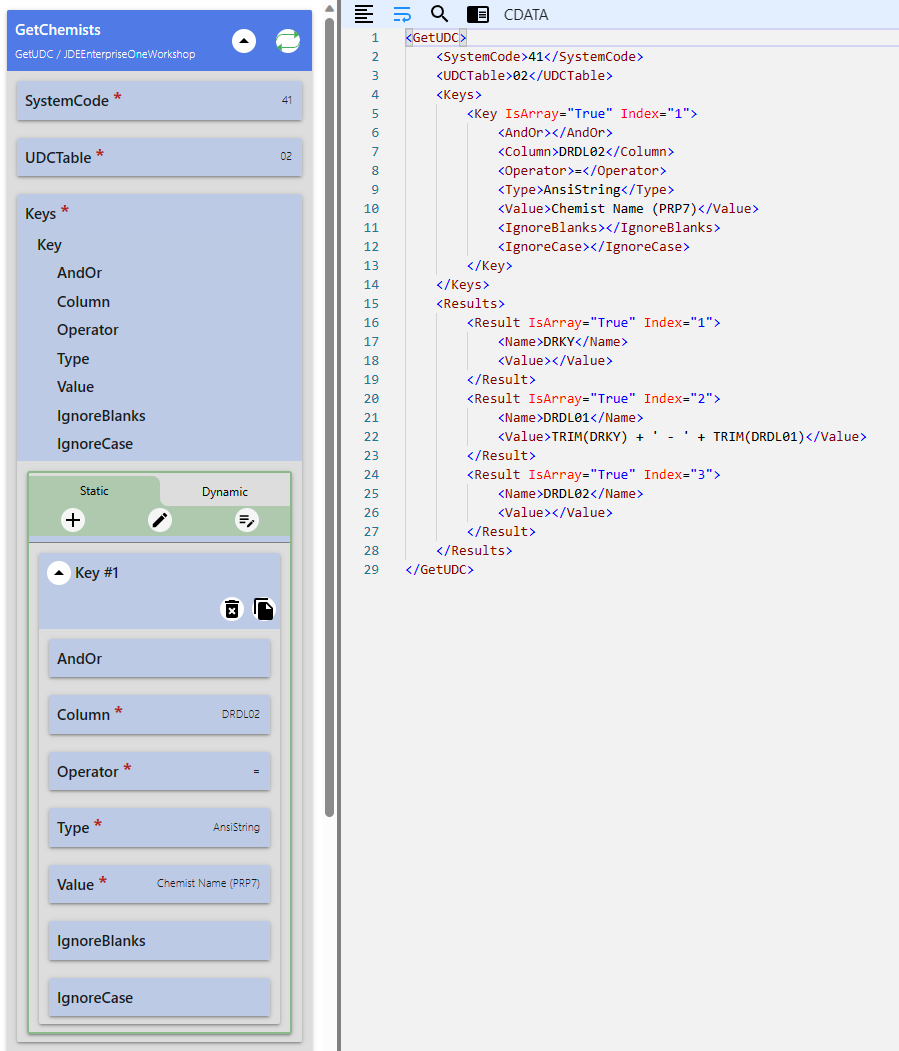The image size is (899, 1051).
Task: Select IgnoreBlanks in the Keys tree list
Action: (x=101, y=416)
